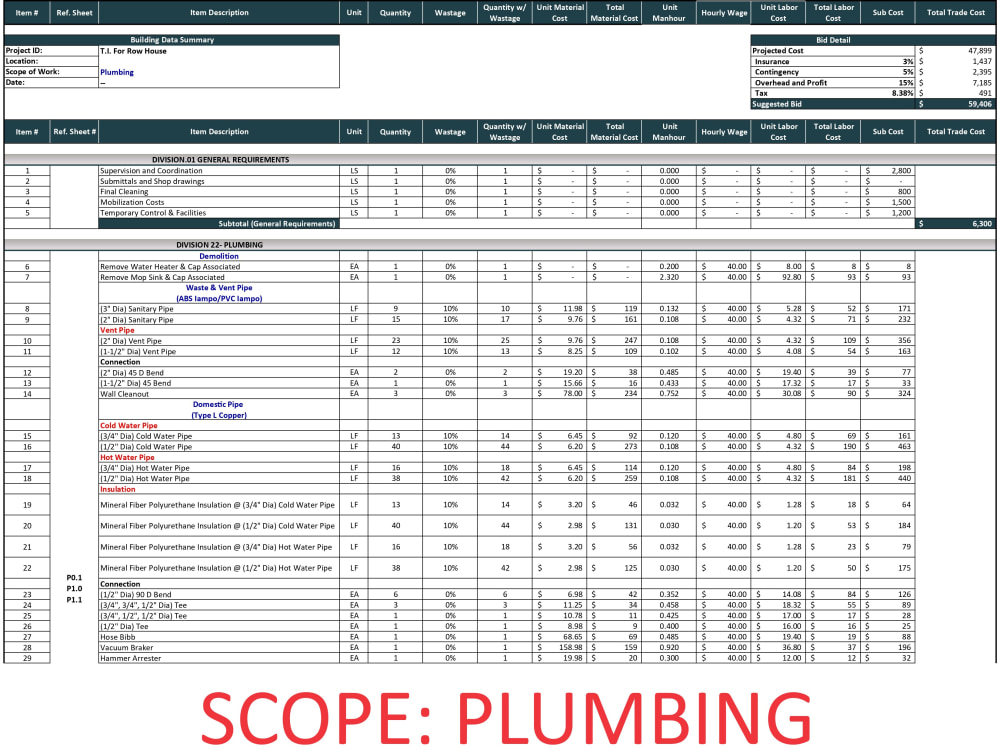Select the Tax label in Bid Detail

(x=761, y=93)
